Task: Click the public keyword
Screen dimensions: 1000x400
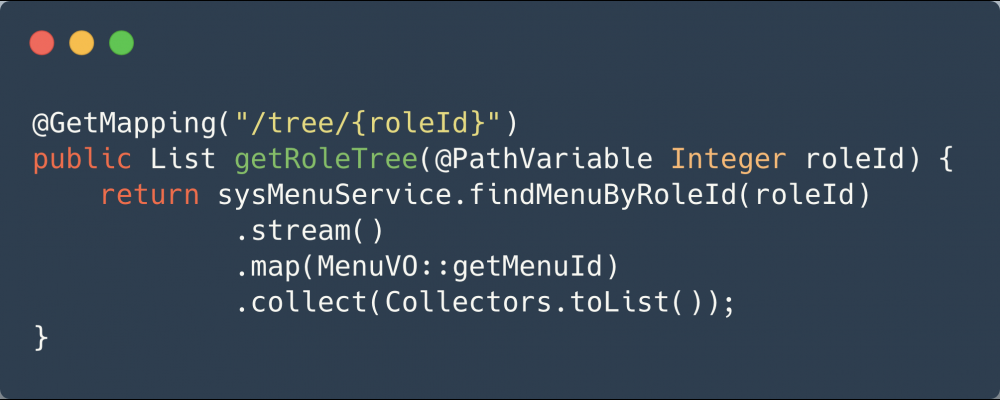Action: [x=82, y=160]
